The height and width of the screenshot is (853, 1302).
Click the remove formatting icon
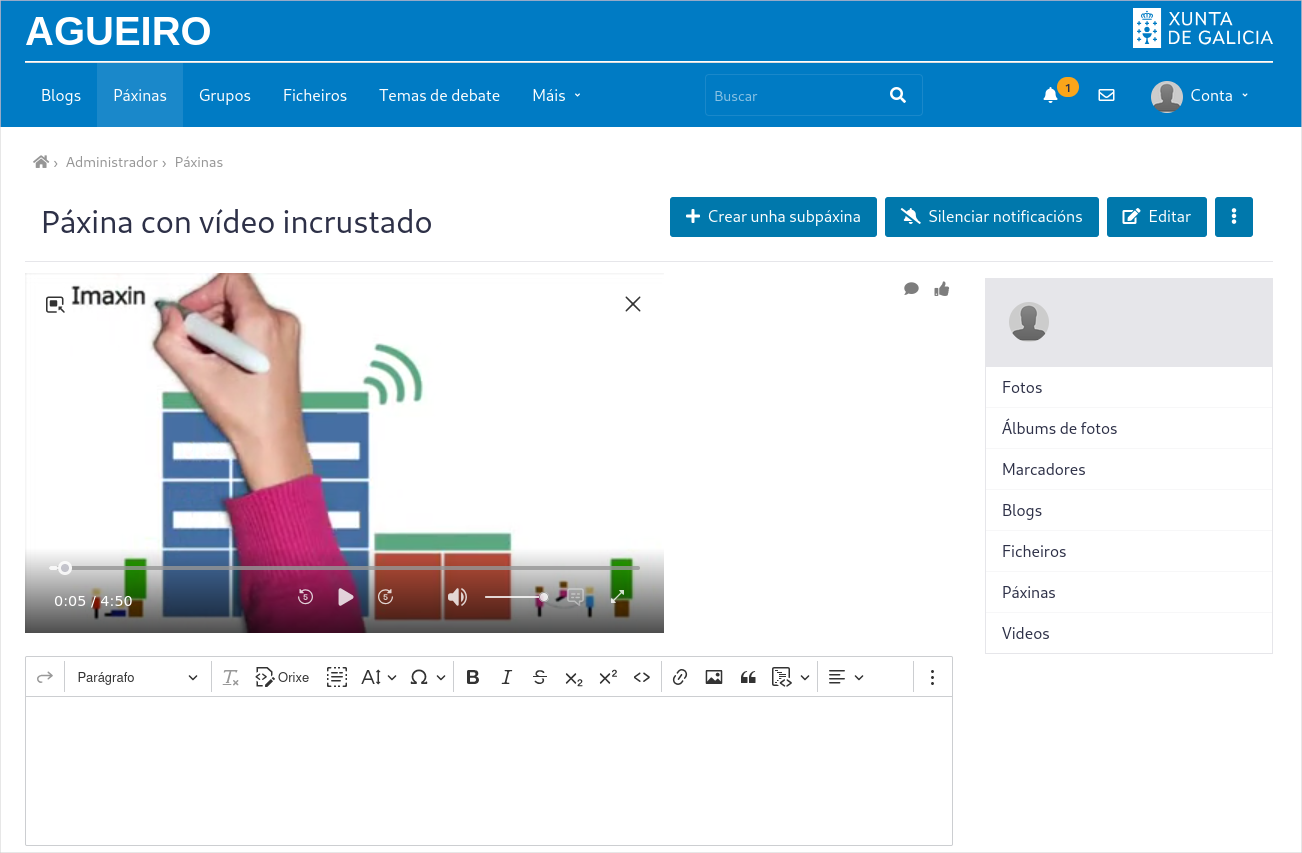click(231, 677)
